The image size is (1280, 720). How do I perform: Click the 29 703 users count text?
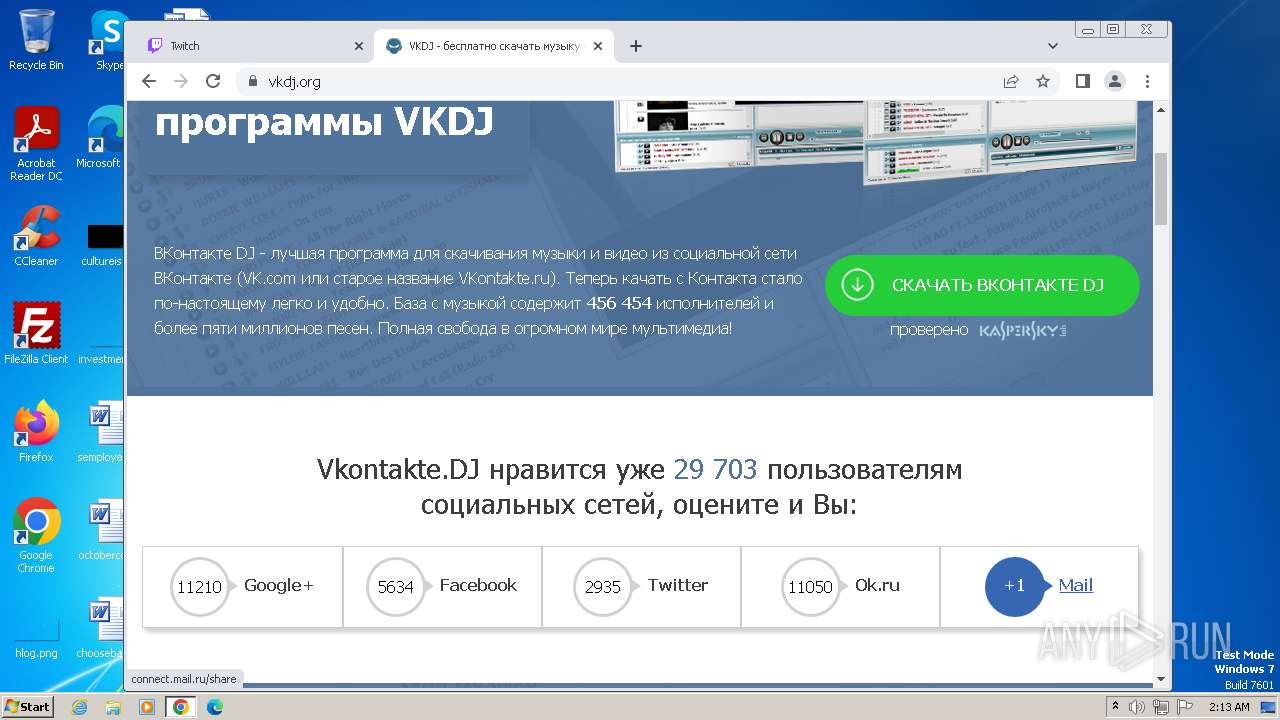coord(715,469)
